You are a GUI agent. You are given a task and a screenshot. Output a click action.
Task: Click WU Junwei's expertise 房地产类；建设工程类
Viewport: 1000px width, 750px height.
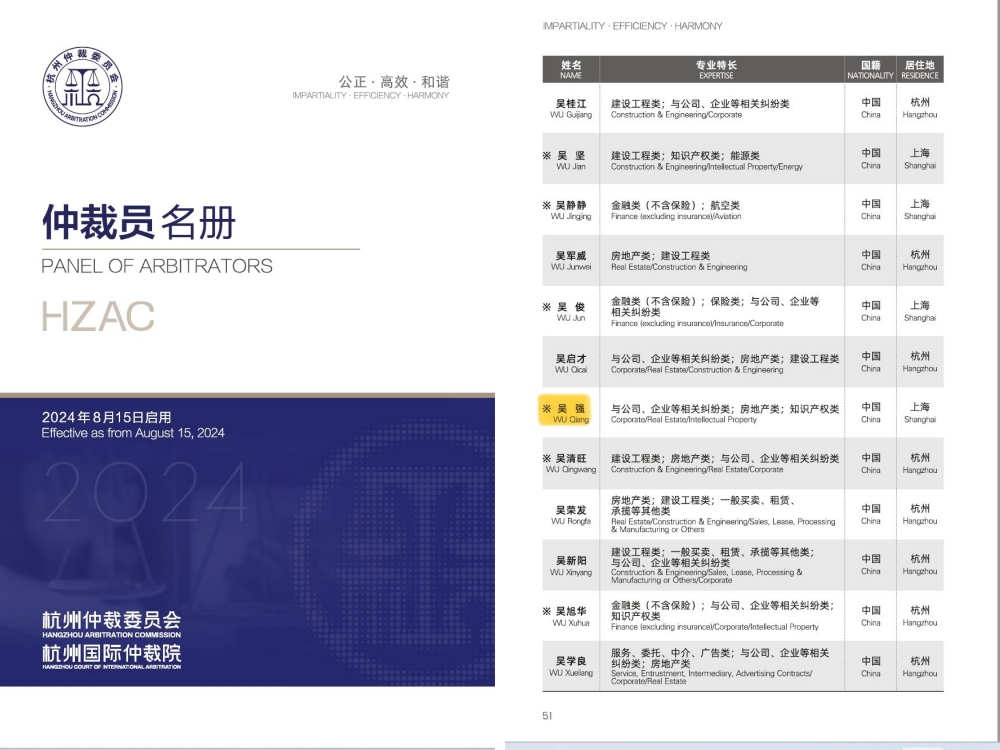coord(660,256)
